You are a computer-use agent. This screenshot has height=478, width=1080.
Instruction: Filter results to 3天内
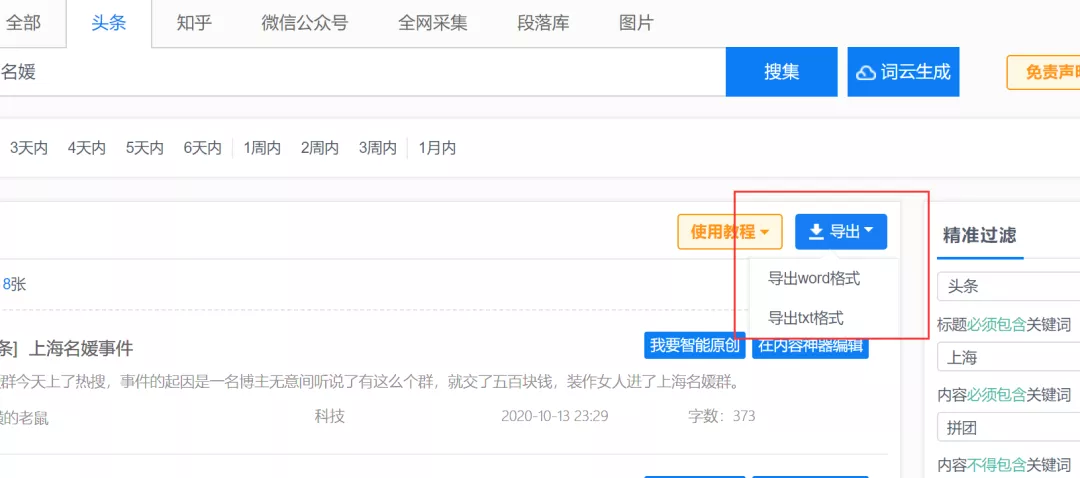point(29,148)
